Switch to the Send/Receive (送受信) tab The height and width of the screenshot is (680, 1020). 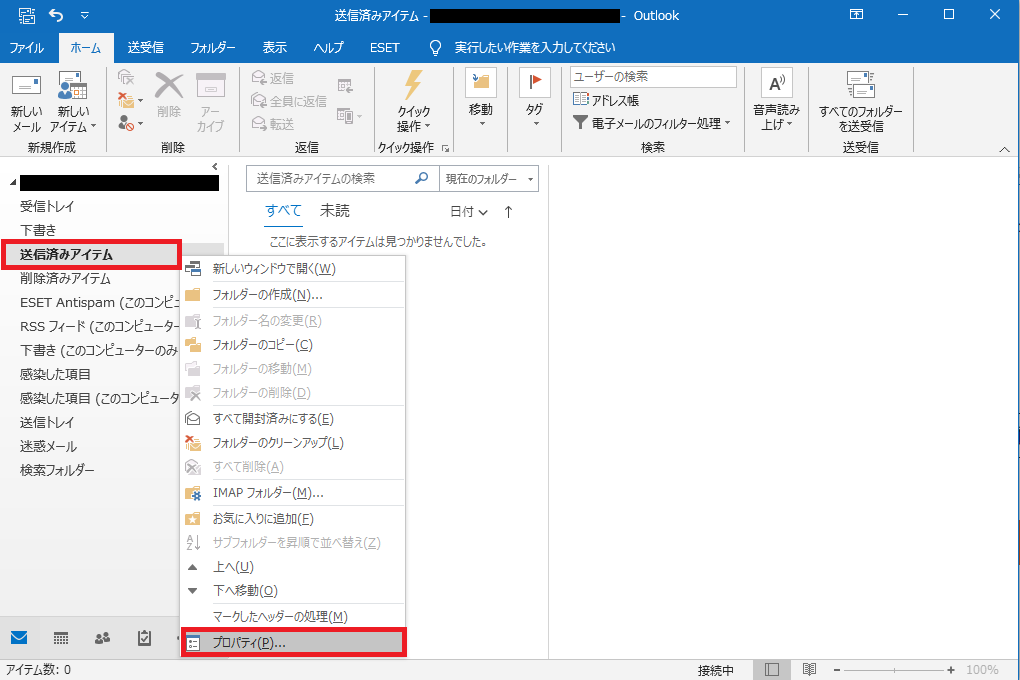[x=146, y=48]
